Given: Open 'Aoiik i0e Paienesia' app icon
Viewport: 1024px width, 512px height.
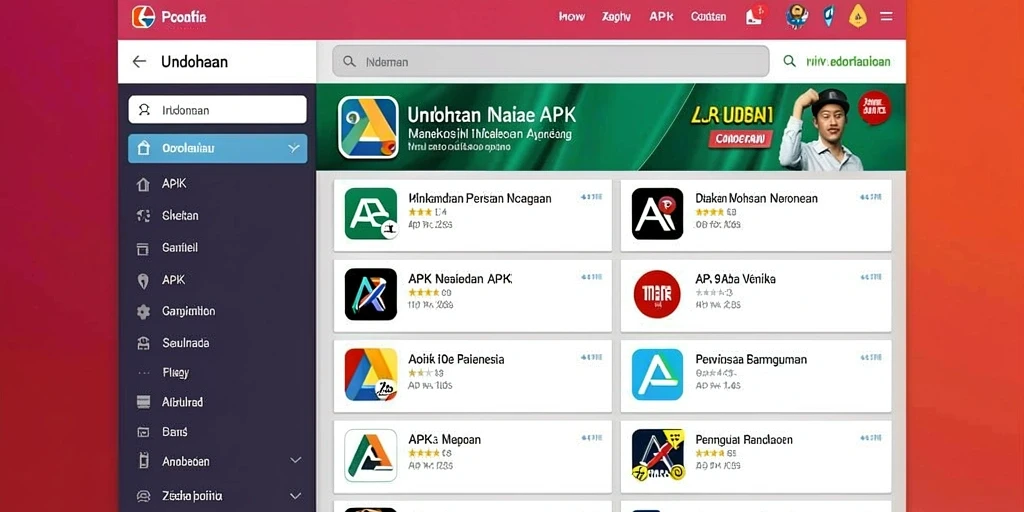Looking at the screenshot, I should point(371,374).
